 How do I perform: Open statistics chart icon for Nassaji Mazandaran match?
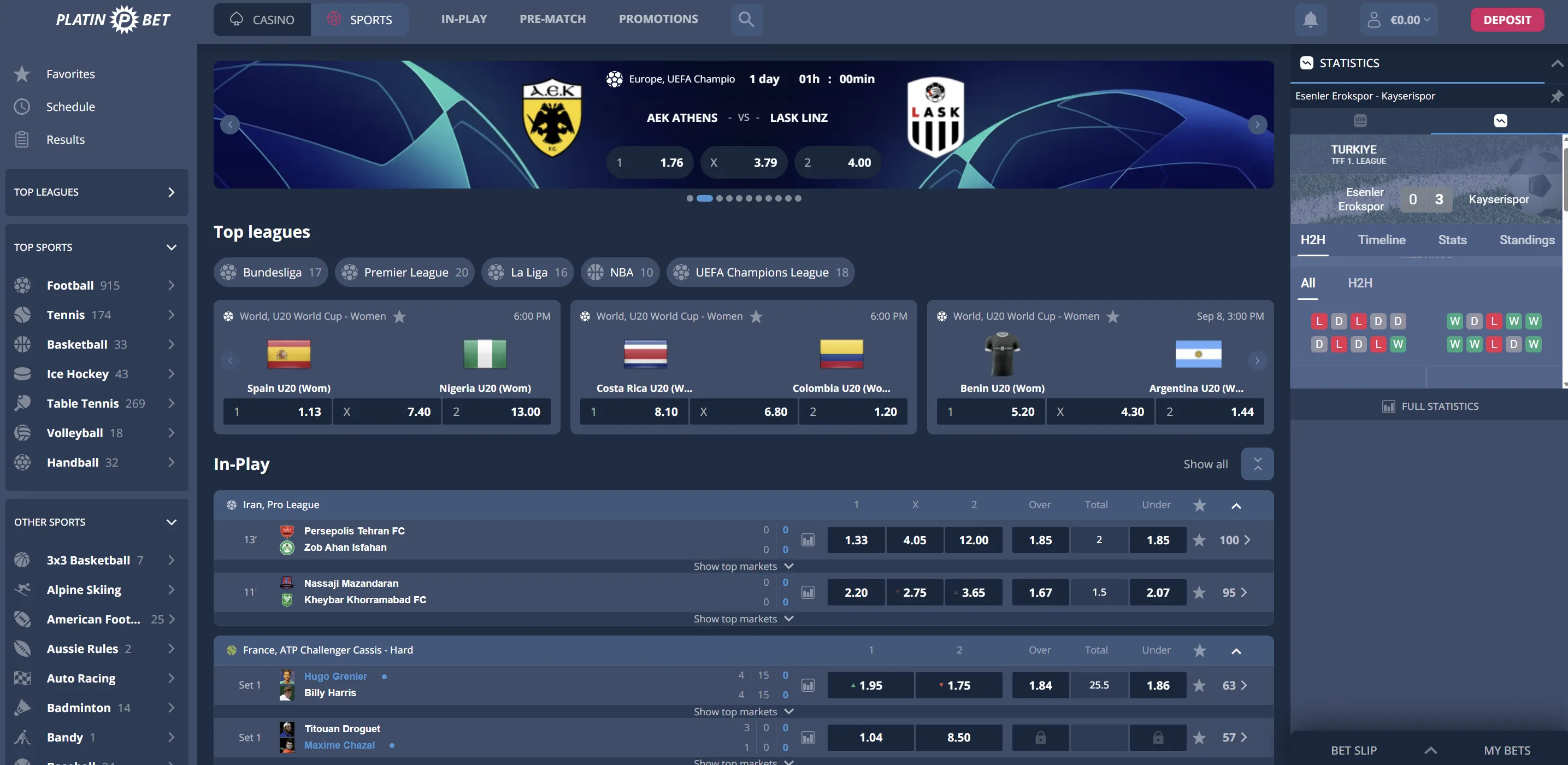coord(807,592)
